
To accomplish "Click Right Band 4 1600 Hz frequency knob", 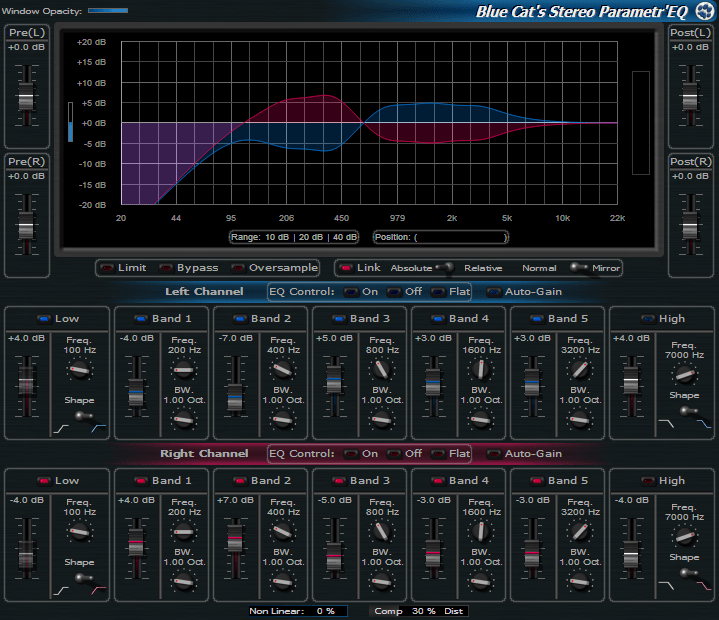I will coord(481,531).
